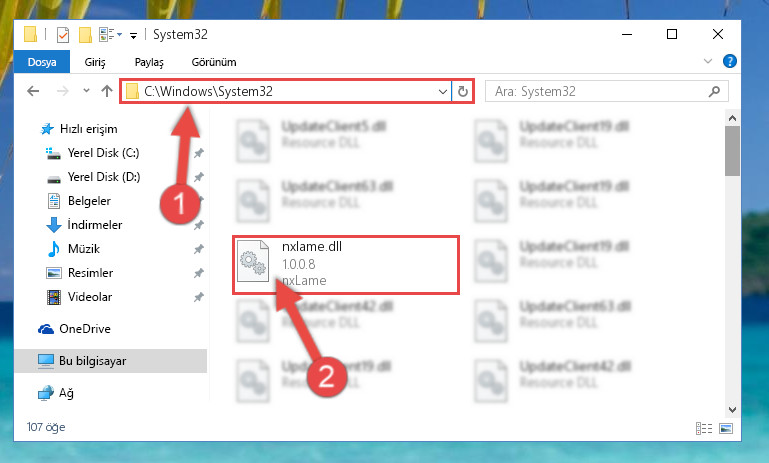
Task: Select the nxlame.dll file
Action: click(x=346, y=264)
